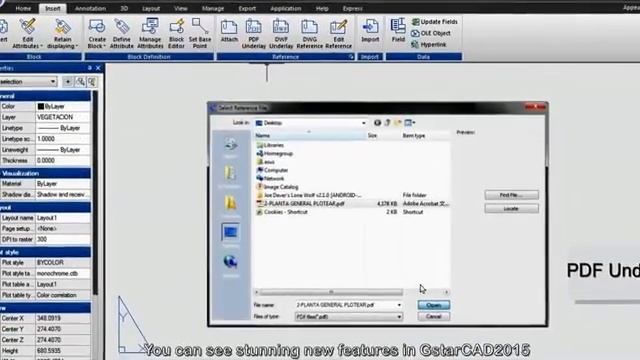Select Desktop in places sidebar
Screen dimensions: 640x360
click(231, 234)
